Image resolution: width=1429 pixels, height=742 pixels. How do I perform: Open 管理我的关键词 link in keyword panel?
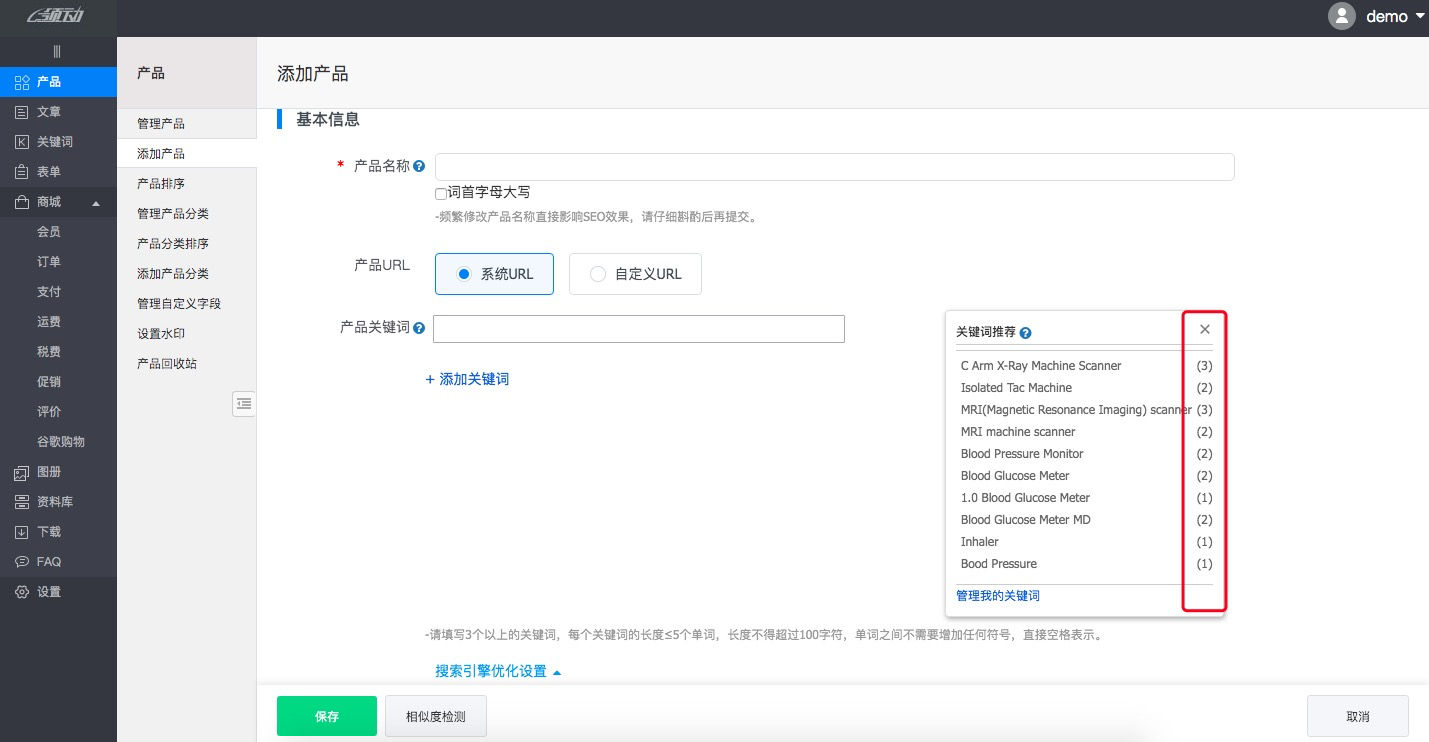pos(997,595)
